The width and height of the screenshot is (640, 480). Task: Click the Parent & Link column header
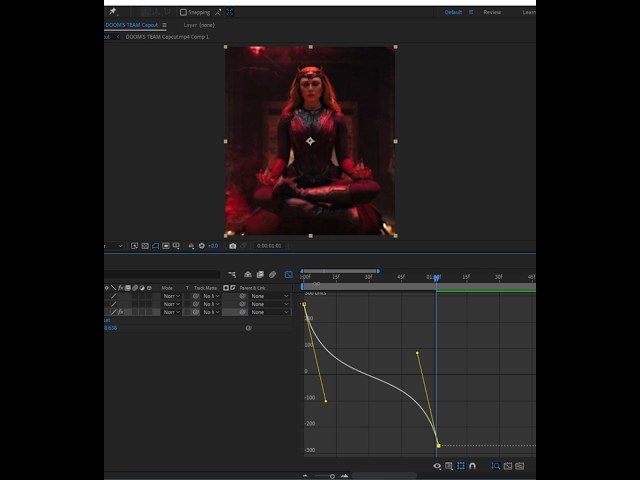252,288
